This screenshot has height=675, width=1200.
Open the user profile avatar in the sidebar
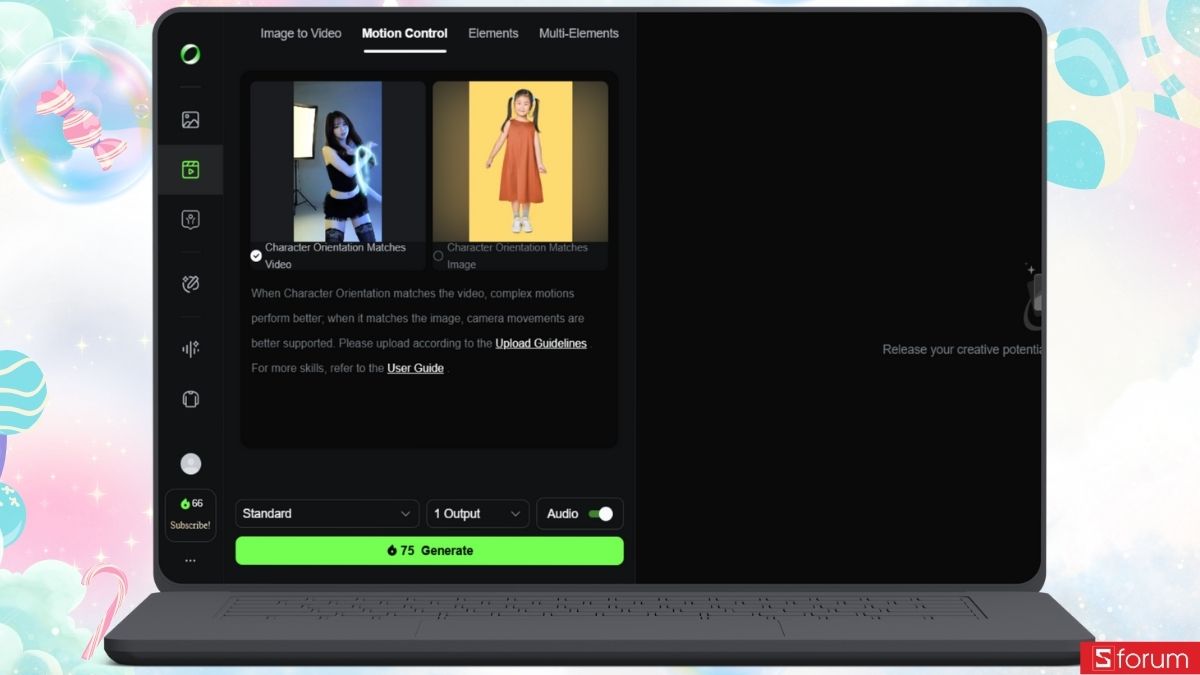[x=190, y=463]
